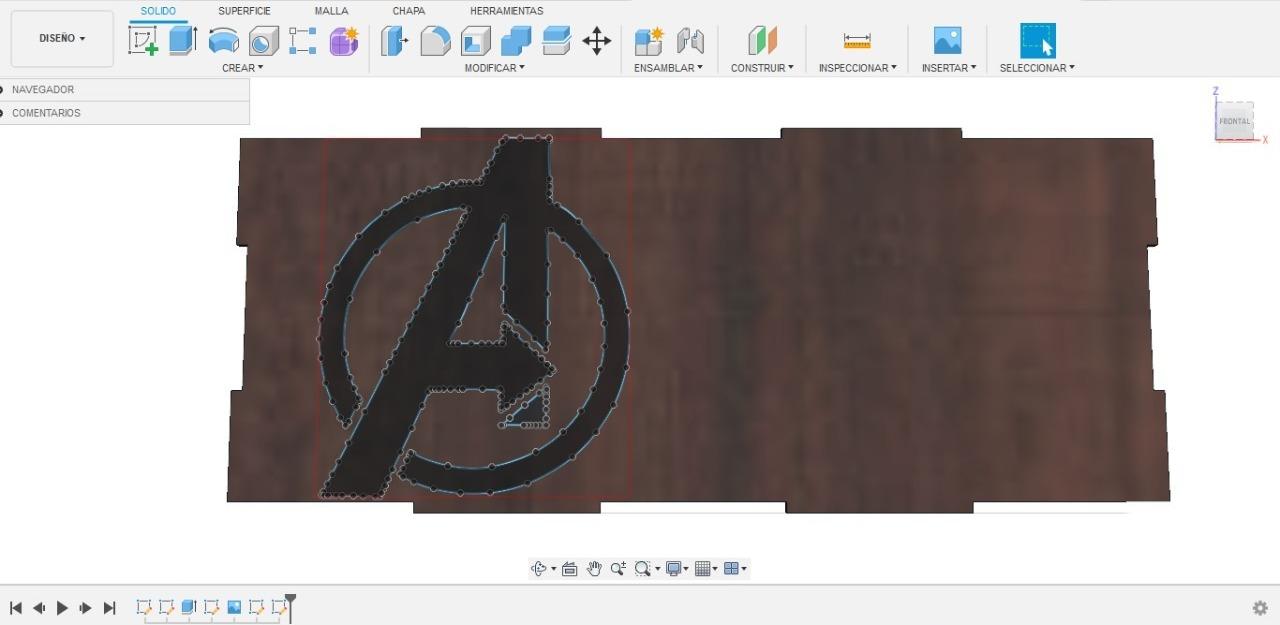
Task: Select the Move/Copy arrows icon
Action: click(x=597, y=41)
